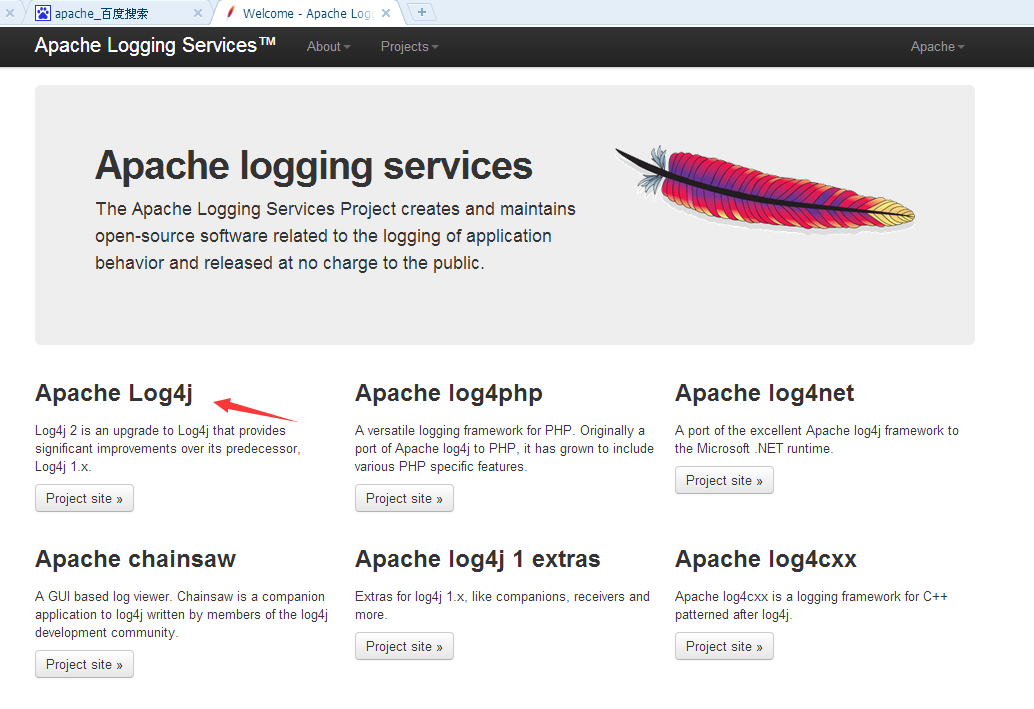Click the 'logging framework for C++' description
The width and height of the screenshot is (1034, 709).
pyautogui.click(x=811, y=605)
